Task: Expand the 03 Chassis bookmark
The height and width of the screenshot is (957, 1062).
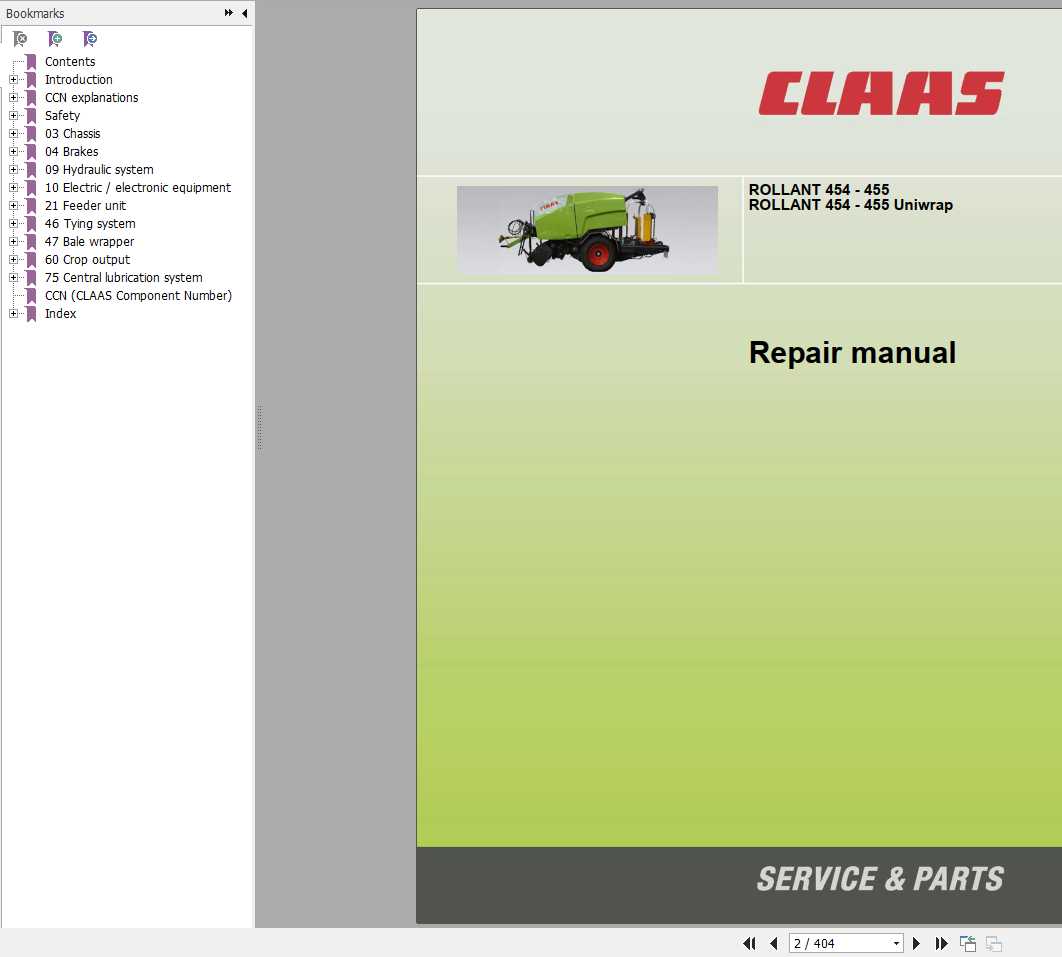Action: point(13,133)
